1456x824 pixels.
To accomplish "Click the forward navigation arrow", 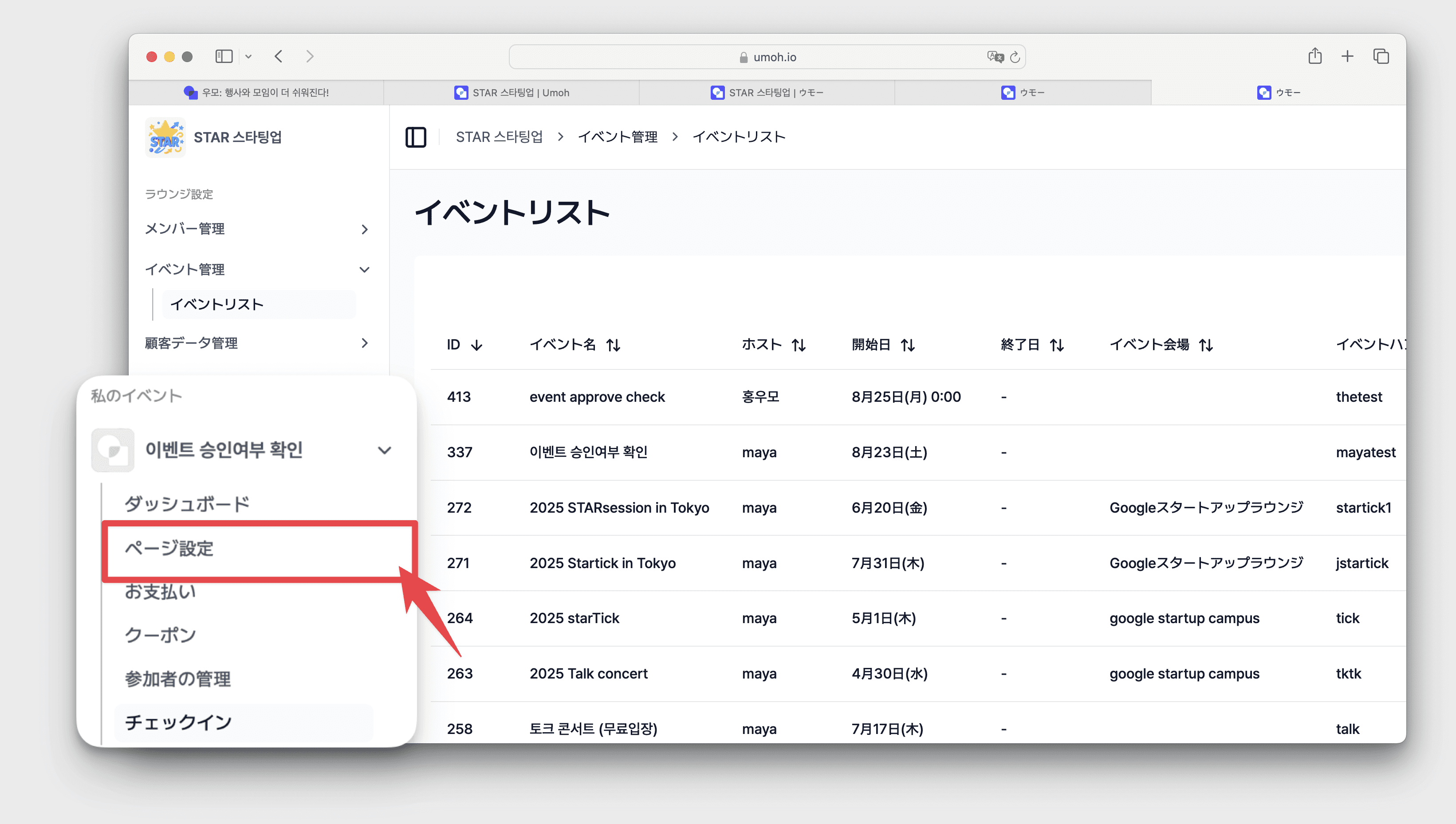I will pyautogui.click(x=309, y=57).
